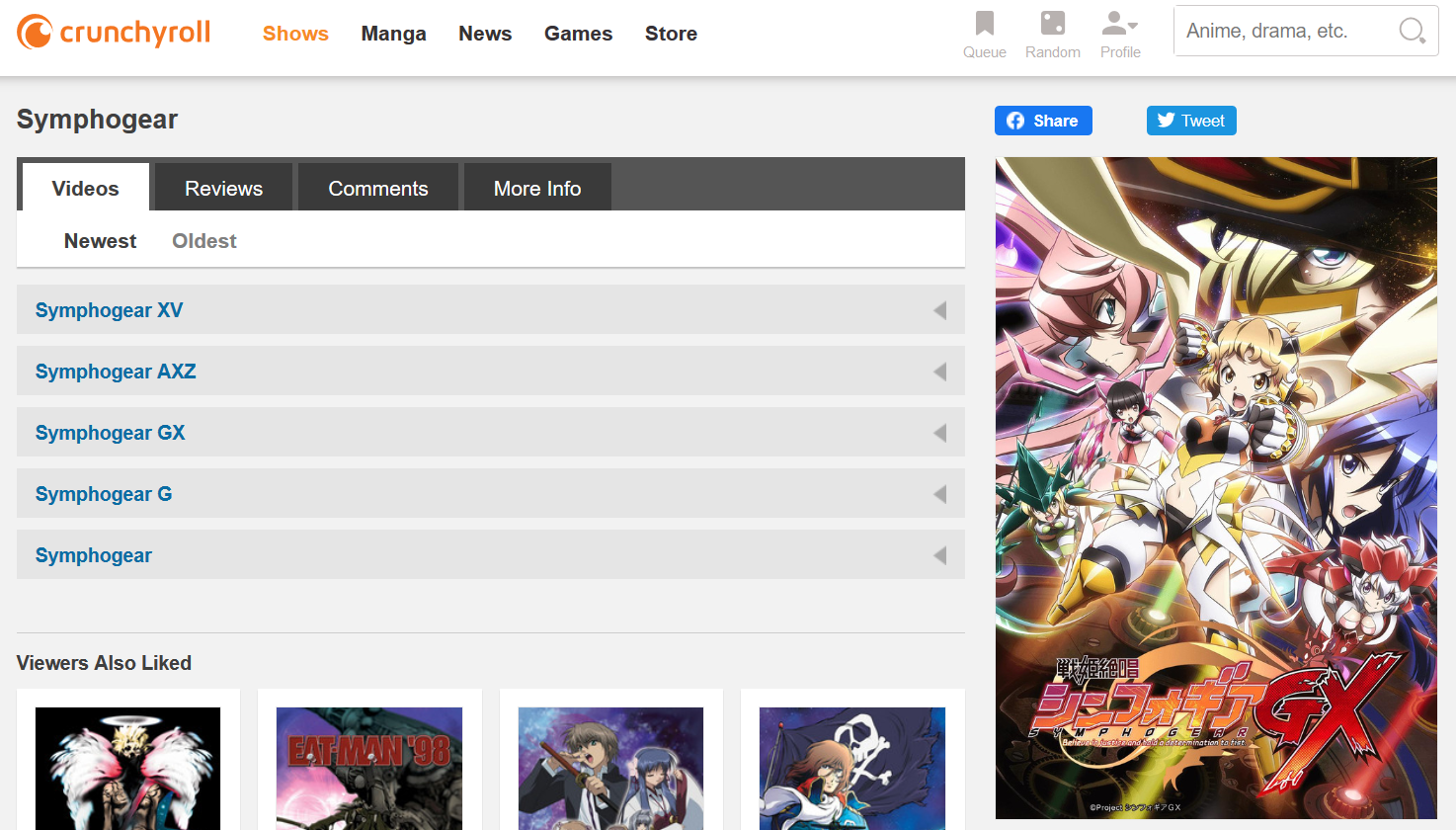
Task: Click the Viewers Also Liked heading
Action: tap(105, 663)
